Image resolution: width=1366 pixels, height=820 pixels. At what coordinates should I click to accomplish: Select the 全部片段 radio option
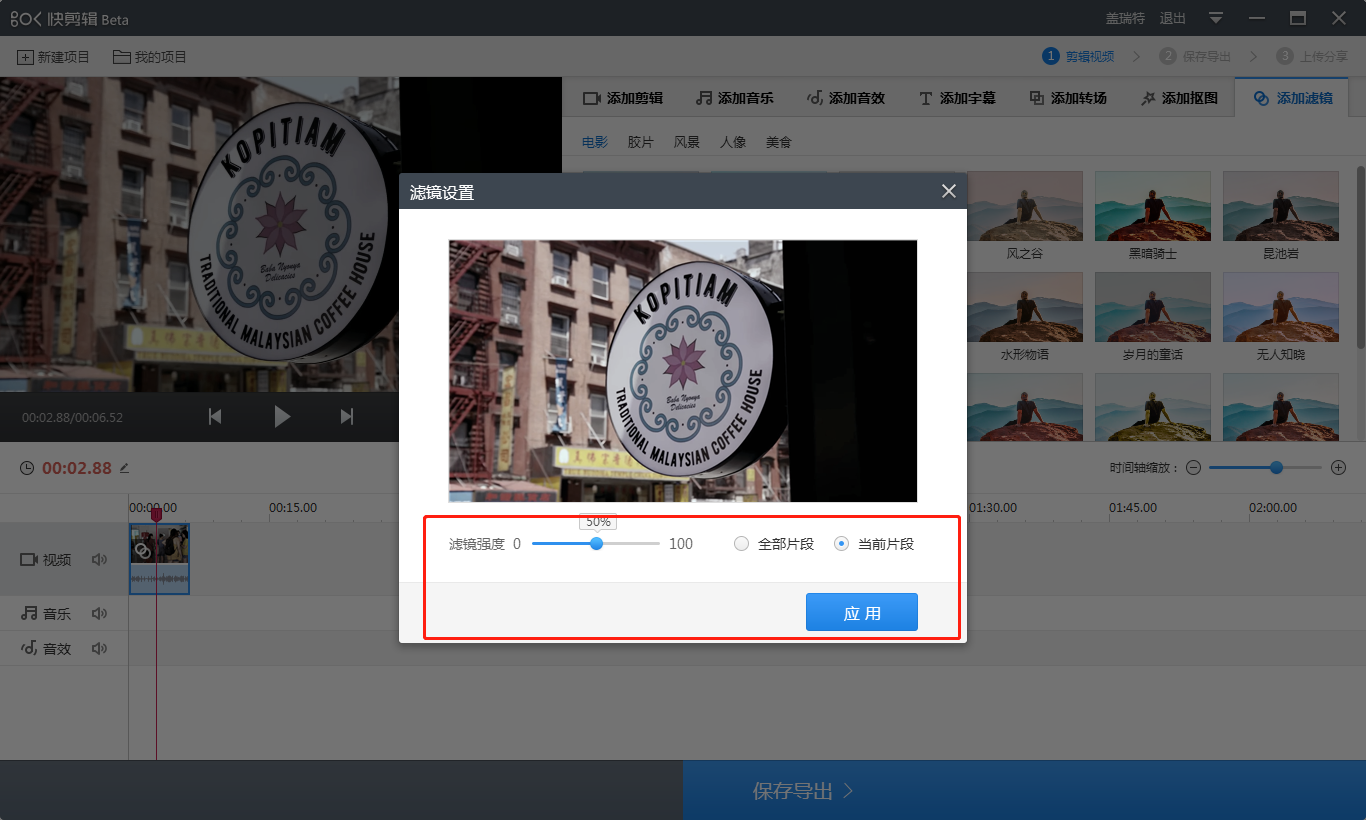(742, 544)
